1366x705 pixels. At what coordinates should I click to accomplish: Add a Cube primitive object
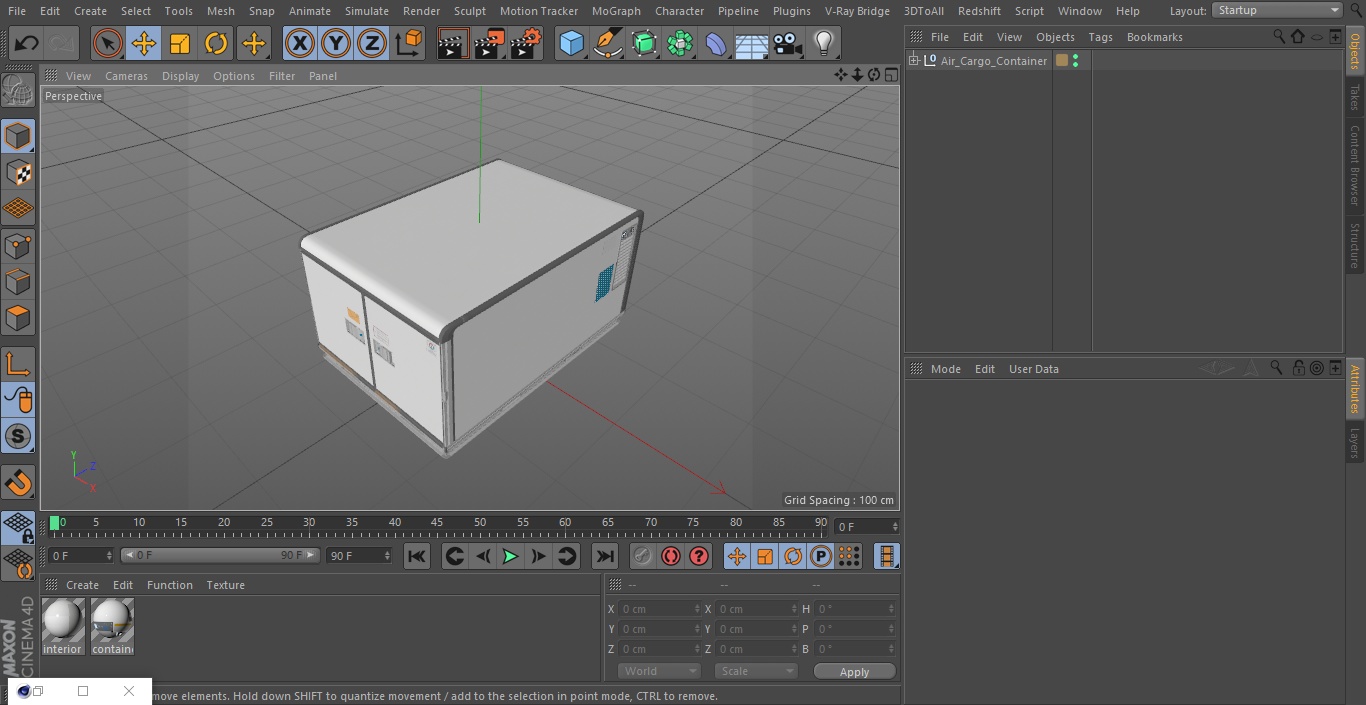click(x=571, y=43)
